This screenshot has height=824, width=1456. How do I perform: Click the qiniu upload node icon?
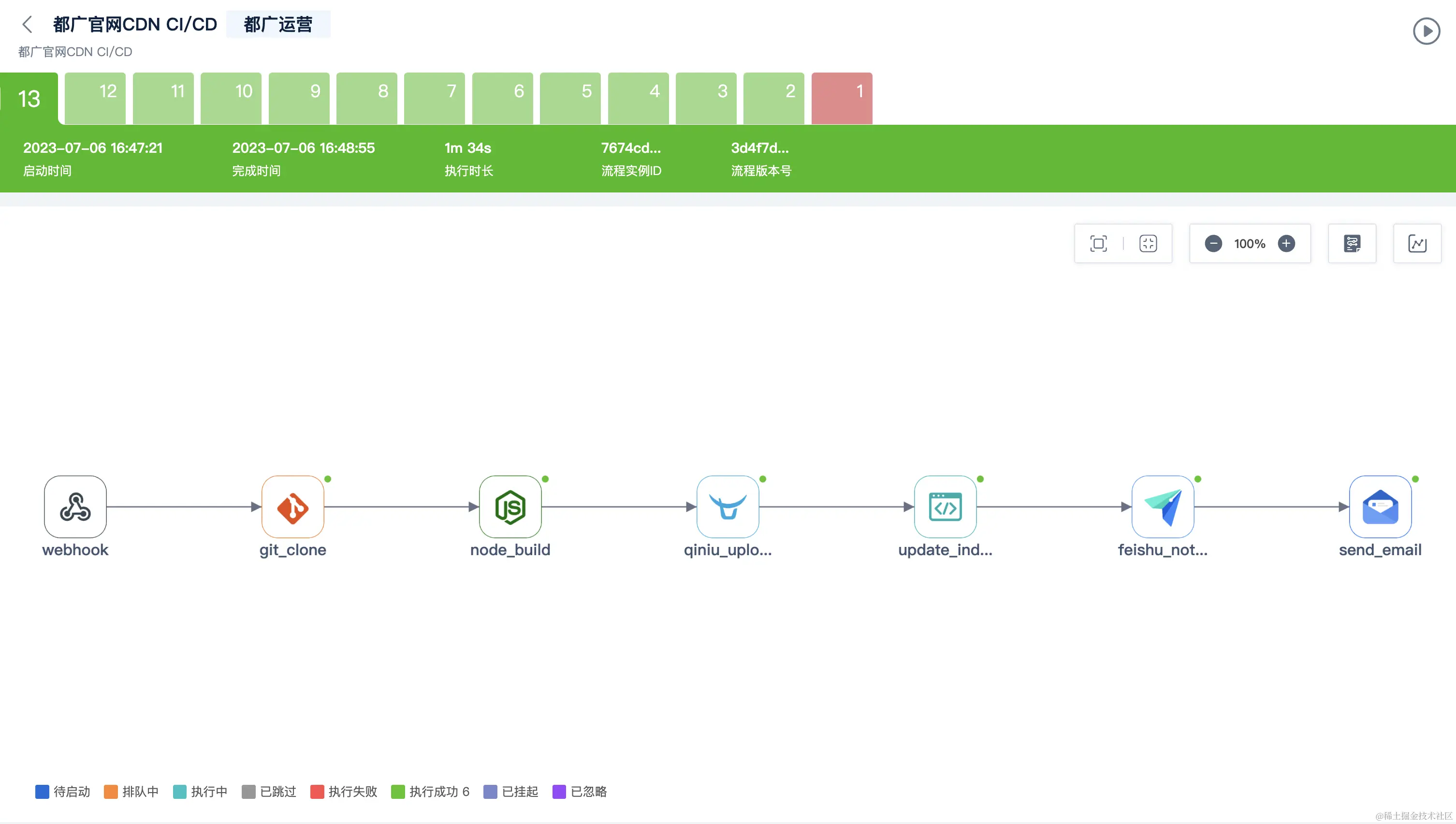point(728,506)
